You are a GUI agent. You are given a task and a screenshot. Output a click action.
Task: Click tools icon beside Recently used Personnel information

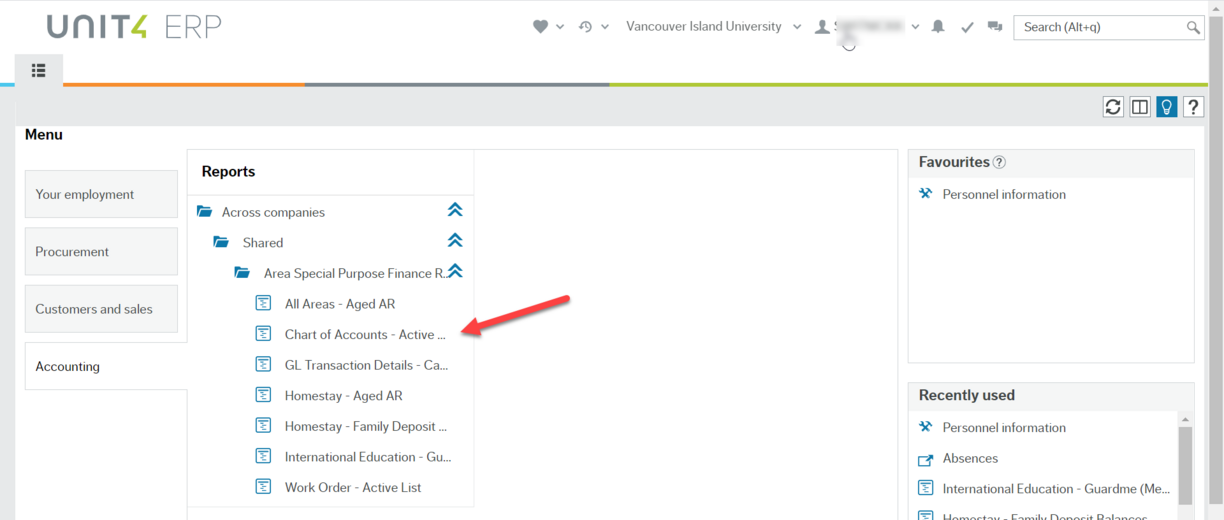point(925,427)
